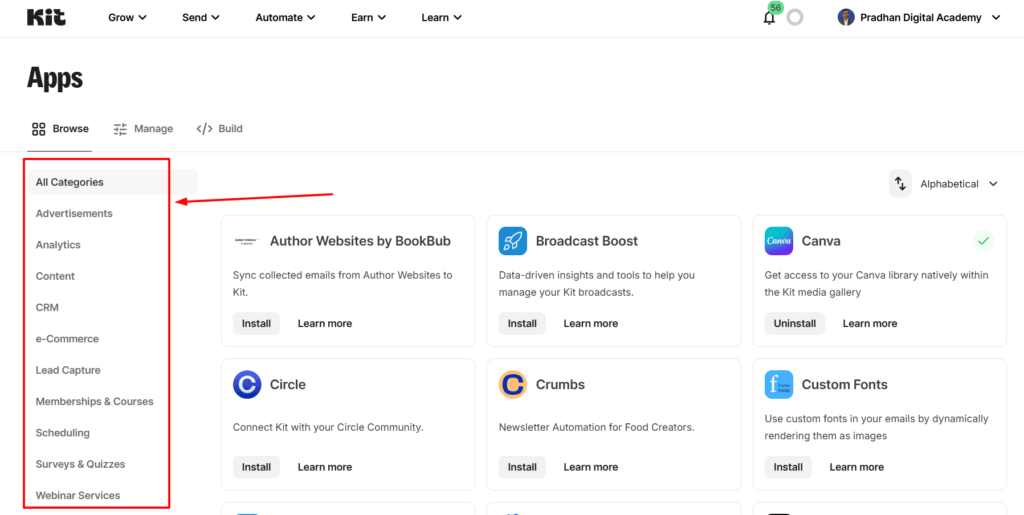Select the e-Commerce category

pyautogui.click(x=67, y=339)
